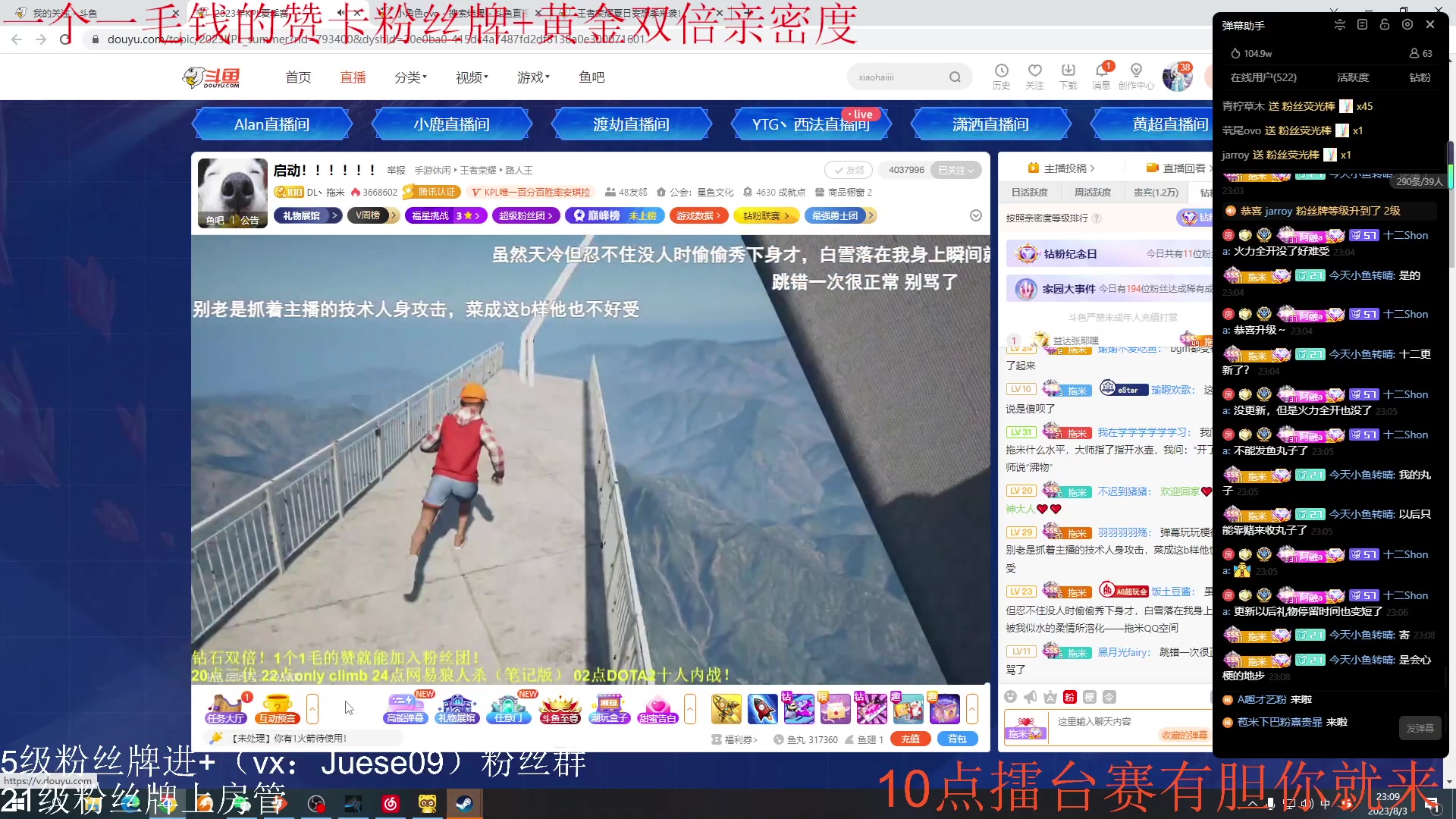The width and height of the screenshot is (1456, 819).
Task: Click the red 粉 icon above the chat input
Action: 1070,697
